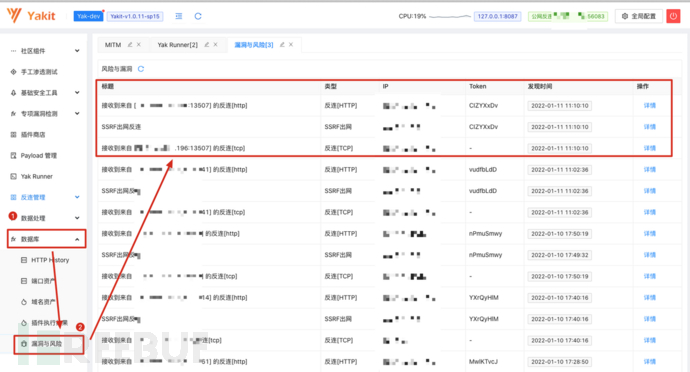Click the red power button
Viewport: 690px width, 372px height.
pos(673,16)
